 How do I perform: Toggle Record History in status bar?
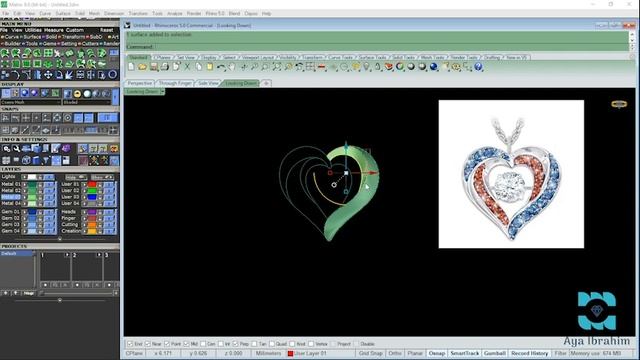529,353
